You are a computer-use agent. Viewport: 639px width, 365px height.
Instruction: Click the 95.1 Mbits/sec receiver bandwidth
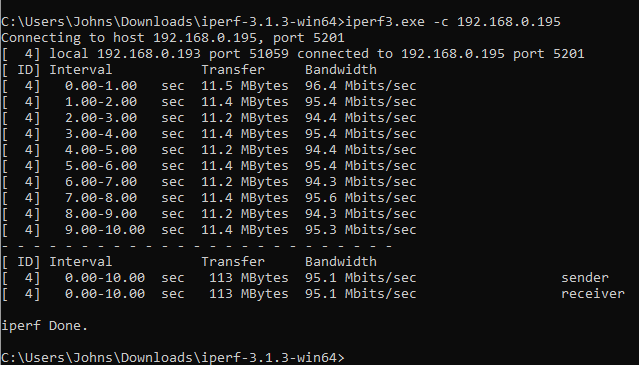[x=361, y=294]
